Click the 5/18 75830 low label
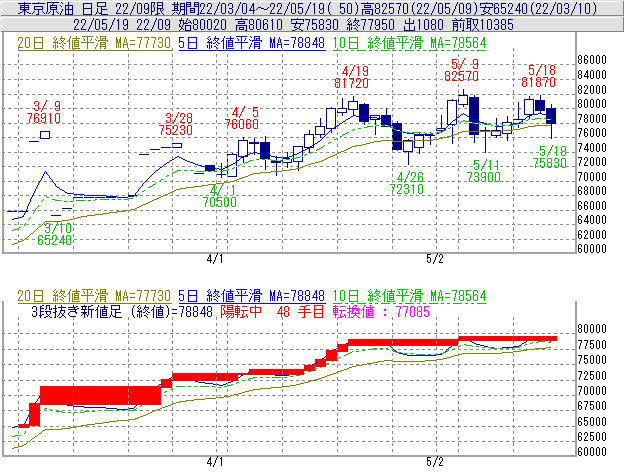Screen dimensions: 624x475 click(x=550, y=157)
